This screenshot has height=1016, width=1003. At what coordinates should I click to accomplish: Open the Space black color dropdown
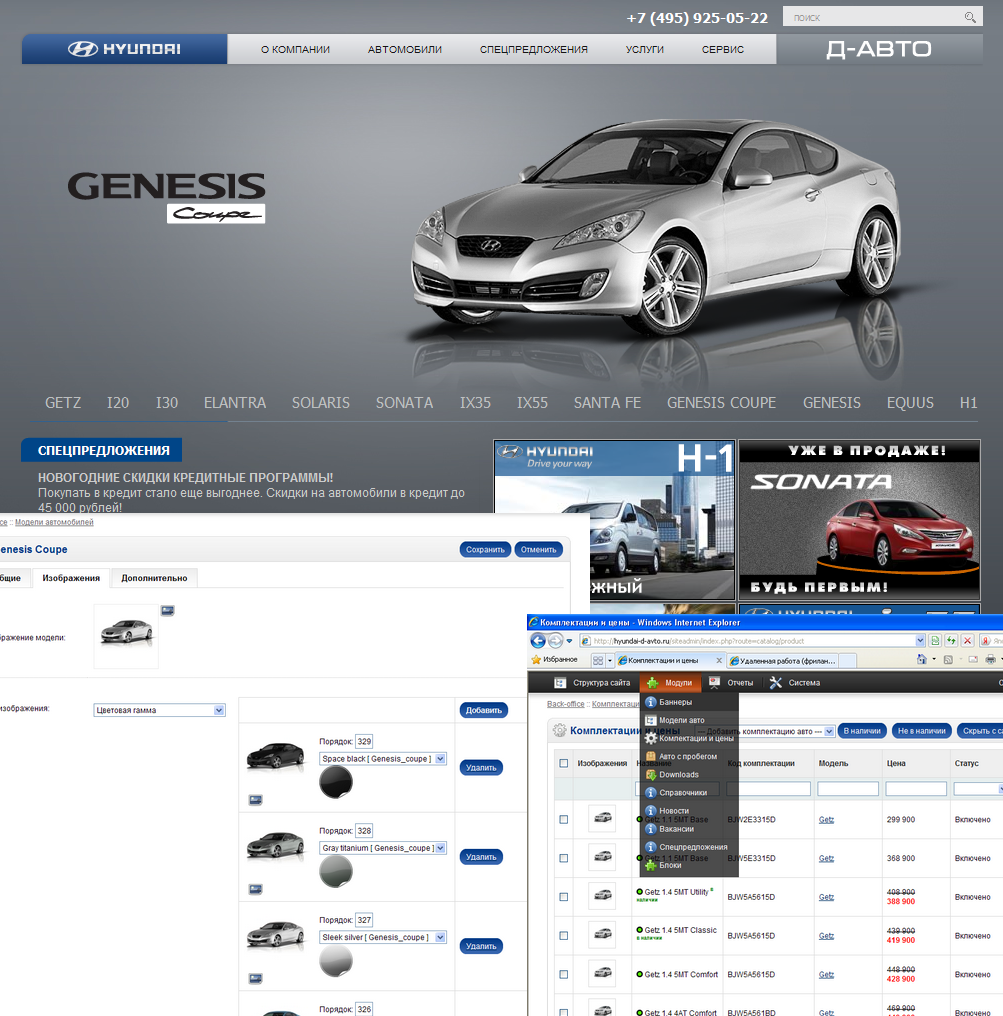(383, 759)
